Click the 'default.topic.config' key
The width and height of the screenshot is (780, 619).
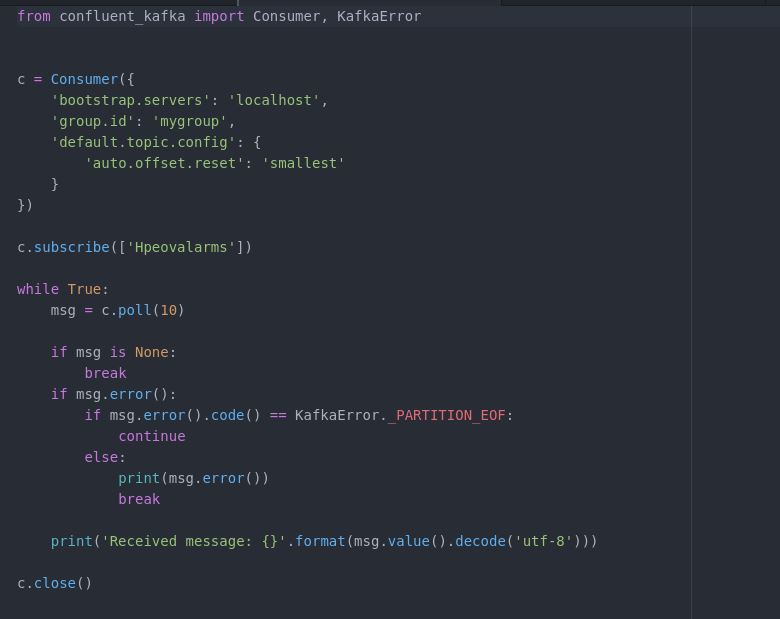[144, 142]
